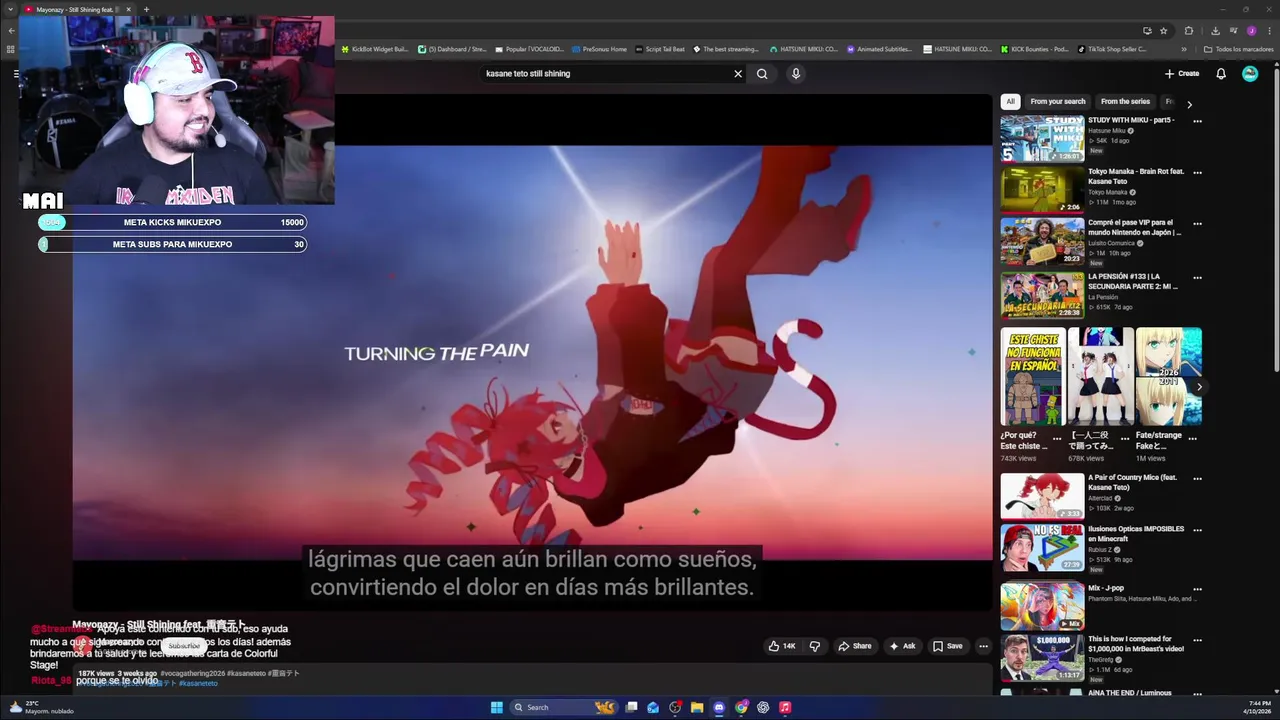Click the magnifier search button
This screenshot has width=1280, height=720.
(762, 73)
